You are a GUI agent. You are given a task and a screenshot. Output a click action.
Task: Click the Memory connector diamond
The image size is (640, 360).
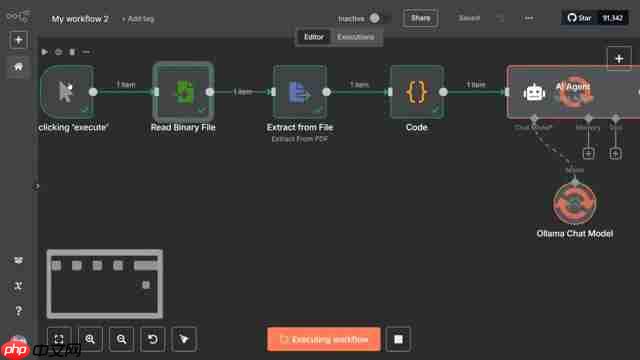coord(588,119)
